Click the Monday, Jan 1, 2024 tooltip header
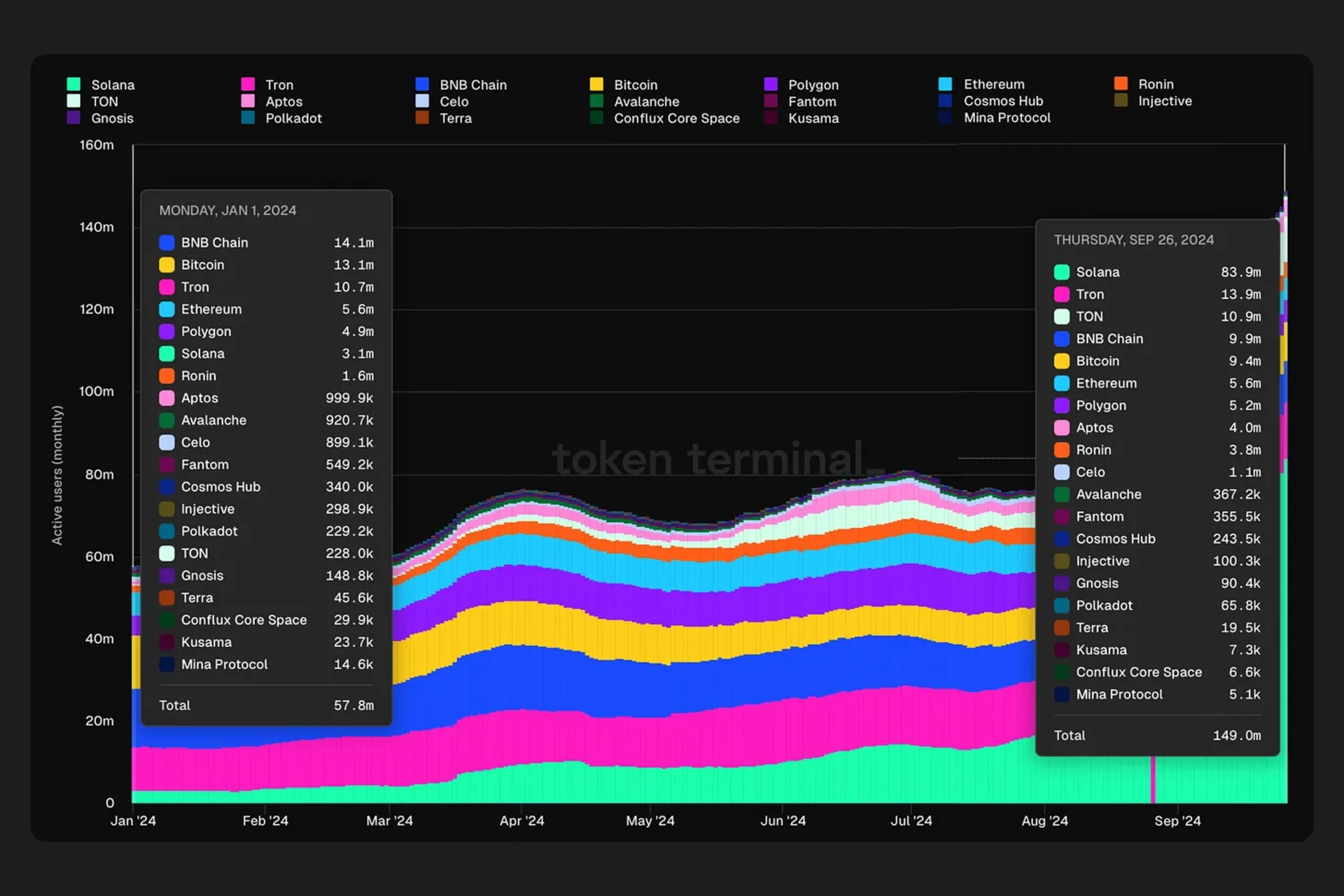Image resolution: width=1344 pixels, height=896 pixels. tap(227, 211)
